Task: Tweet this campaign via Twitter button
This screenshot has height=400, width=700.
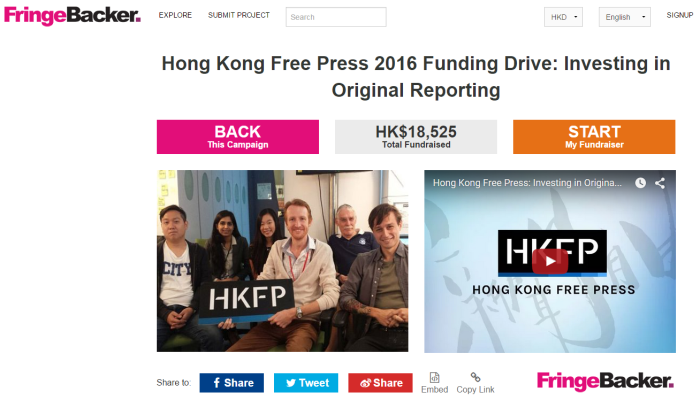Action: click(x=306, y=383)
